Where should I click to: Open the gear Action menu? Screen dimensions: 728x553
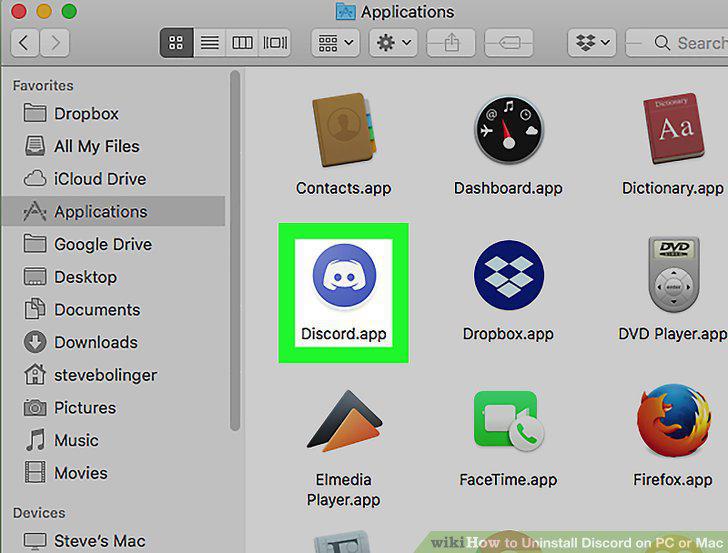tap(393, 43)
